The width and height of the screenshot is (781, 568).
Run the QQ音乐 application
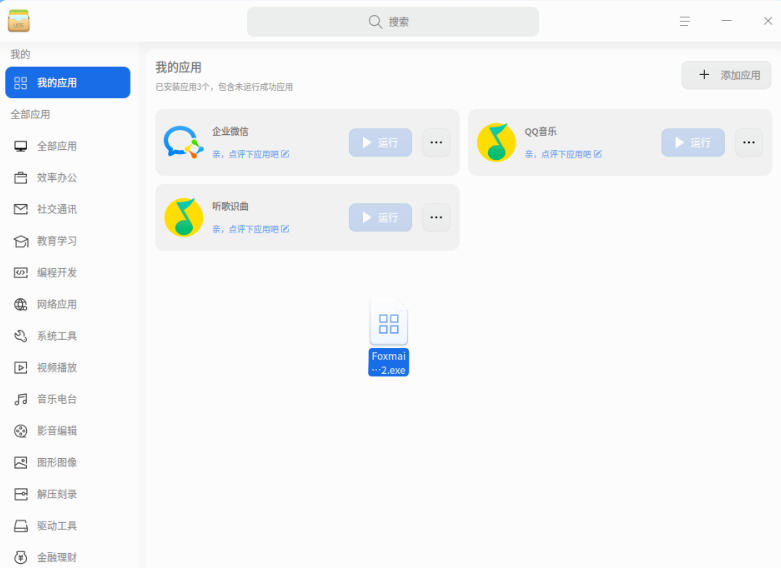[693, 142]
